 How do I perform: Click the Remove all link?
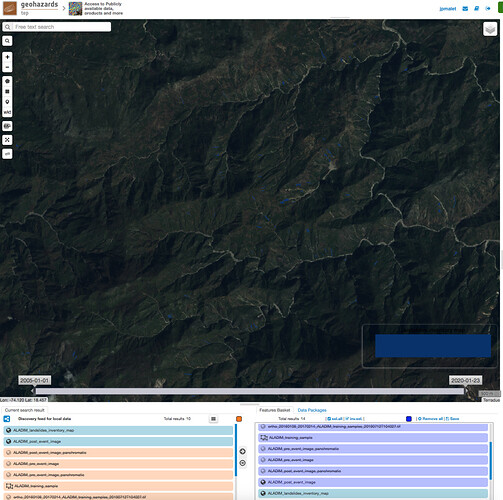(430, 419)
